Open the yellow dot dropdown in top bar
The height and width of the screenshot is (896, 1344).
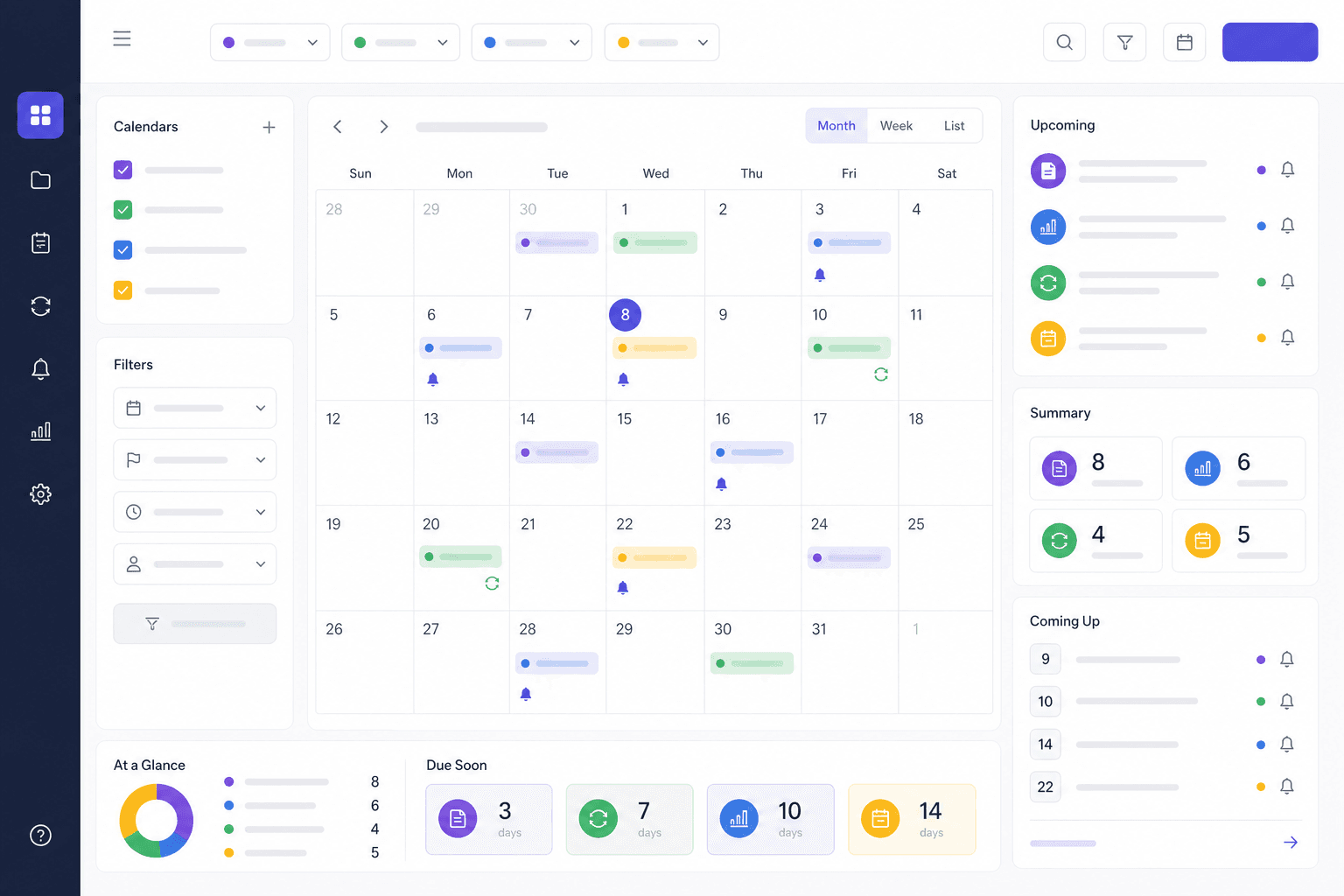[662, 42]
